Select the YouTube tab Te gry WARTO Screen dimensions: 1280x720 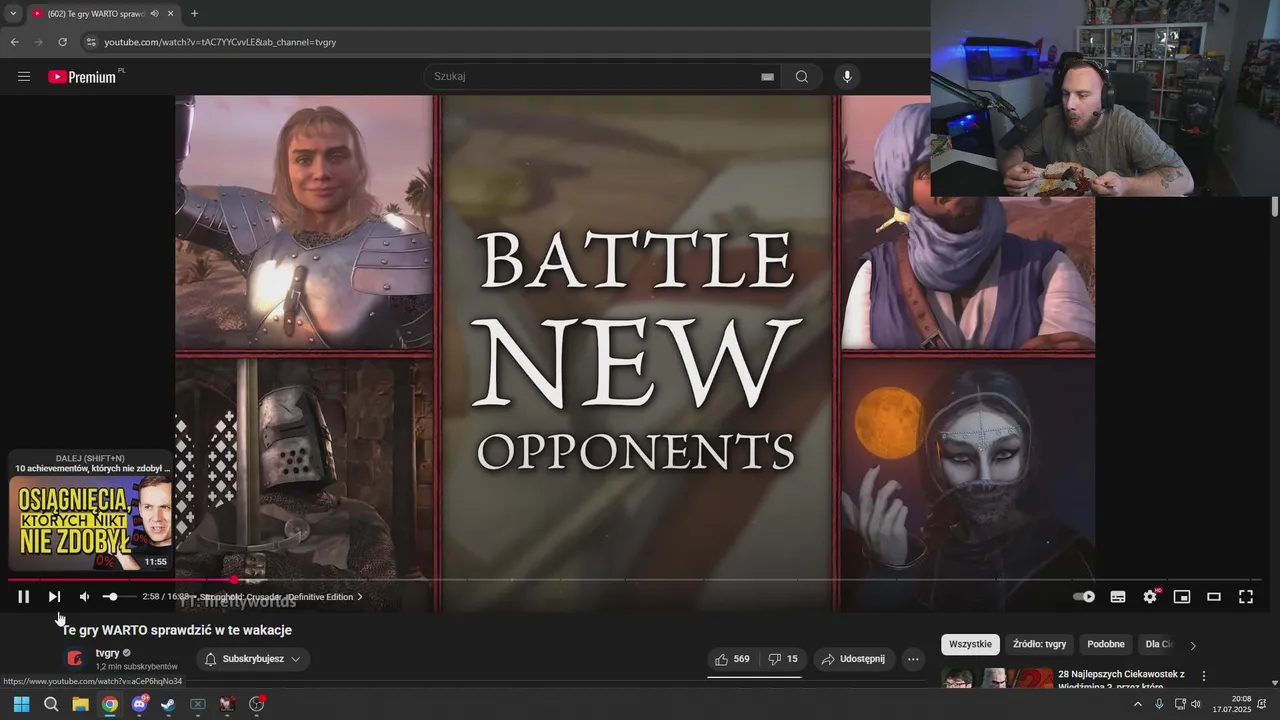coord(95,13)
